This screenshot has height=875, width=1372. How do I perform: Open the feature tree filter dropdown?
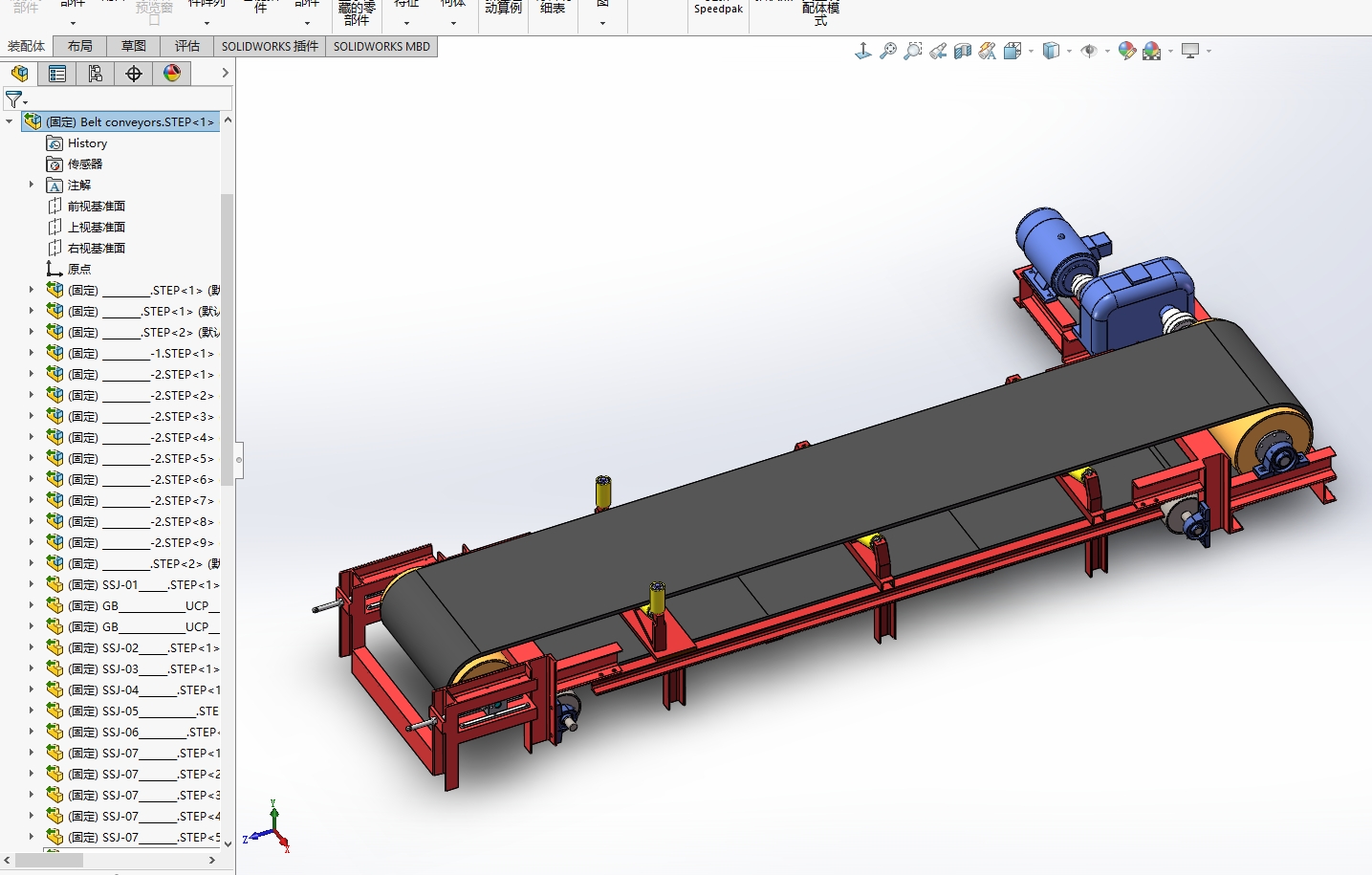pos(15,98)
